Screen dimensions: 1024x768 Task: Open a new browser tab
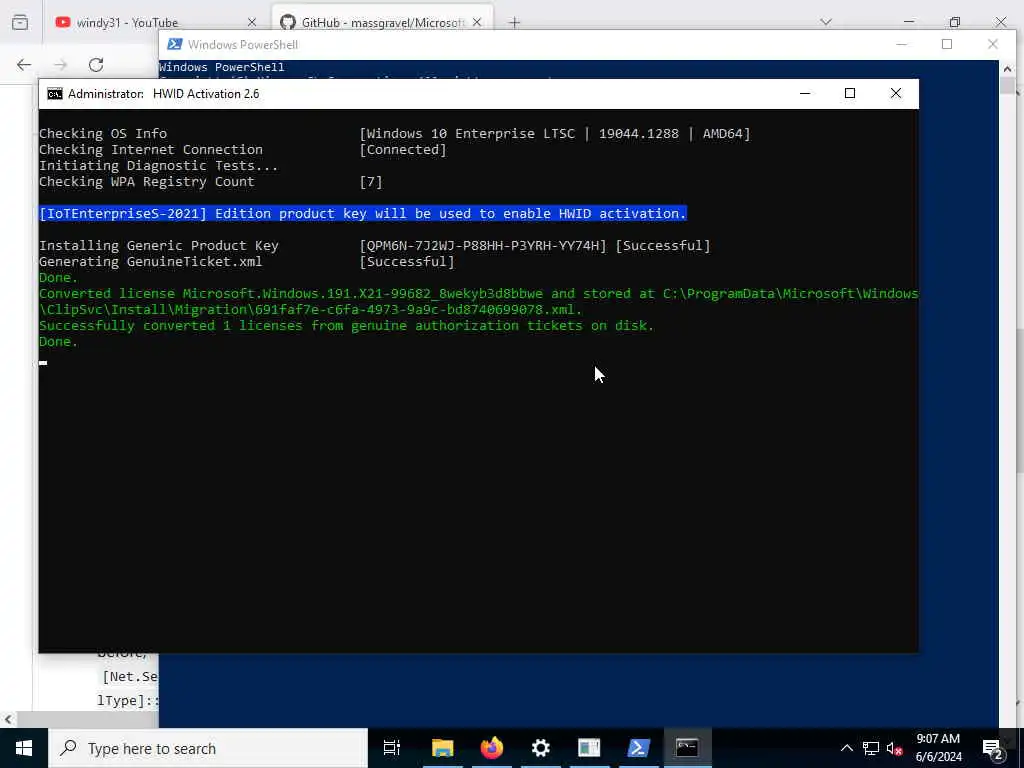coord(515,23)
